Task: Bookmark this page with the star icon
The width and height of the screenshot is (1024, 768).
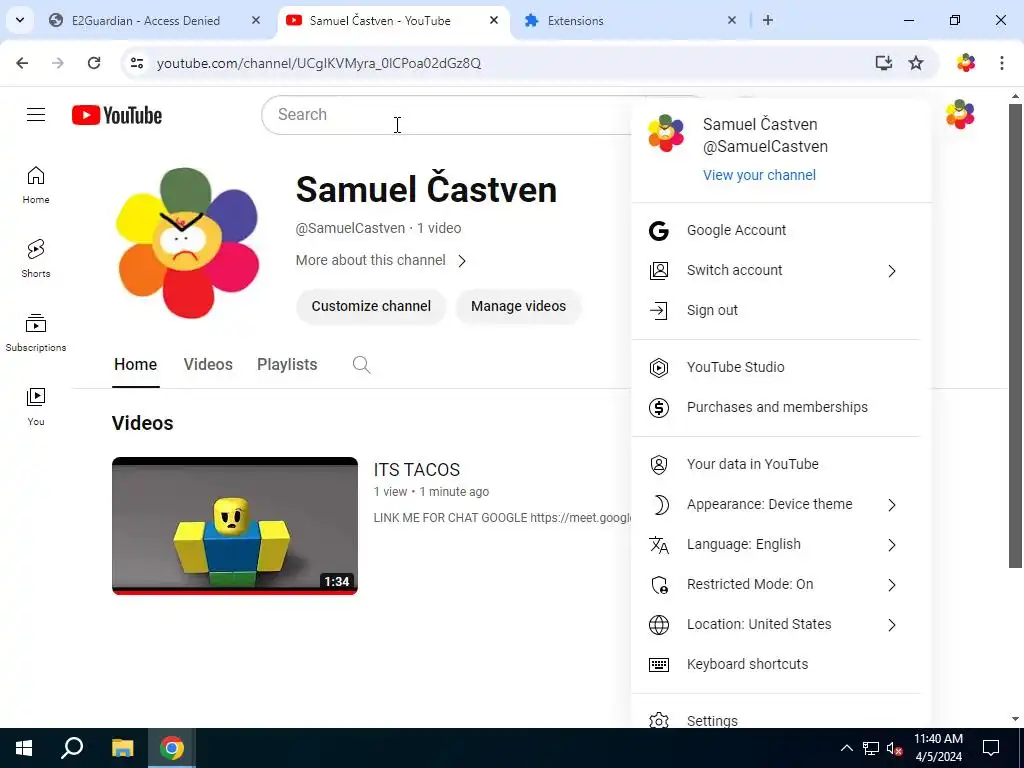Action: tap(916, 63)
